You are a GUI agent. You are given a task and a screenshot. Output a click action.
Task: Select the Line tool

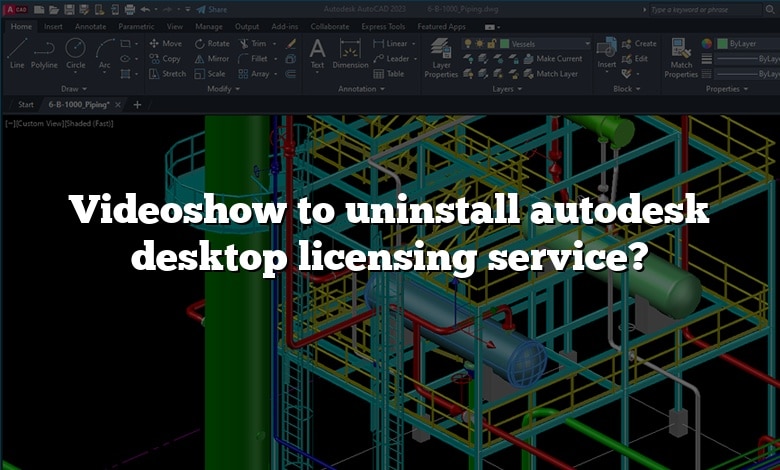point(17,53)
